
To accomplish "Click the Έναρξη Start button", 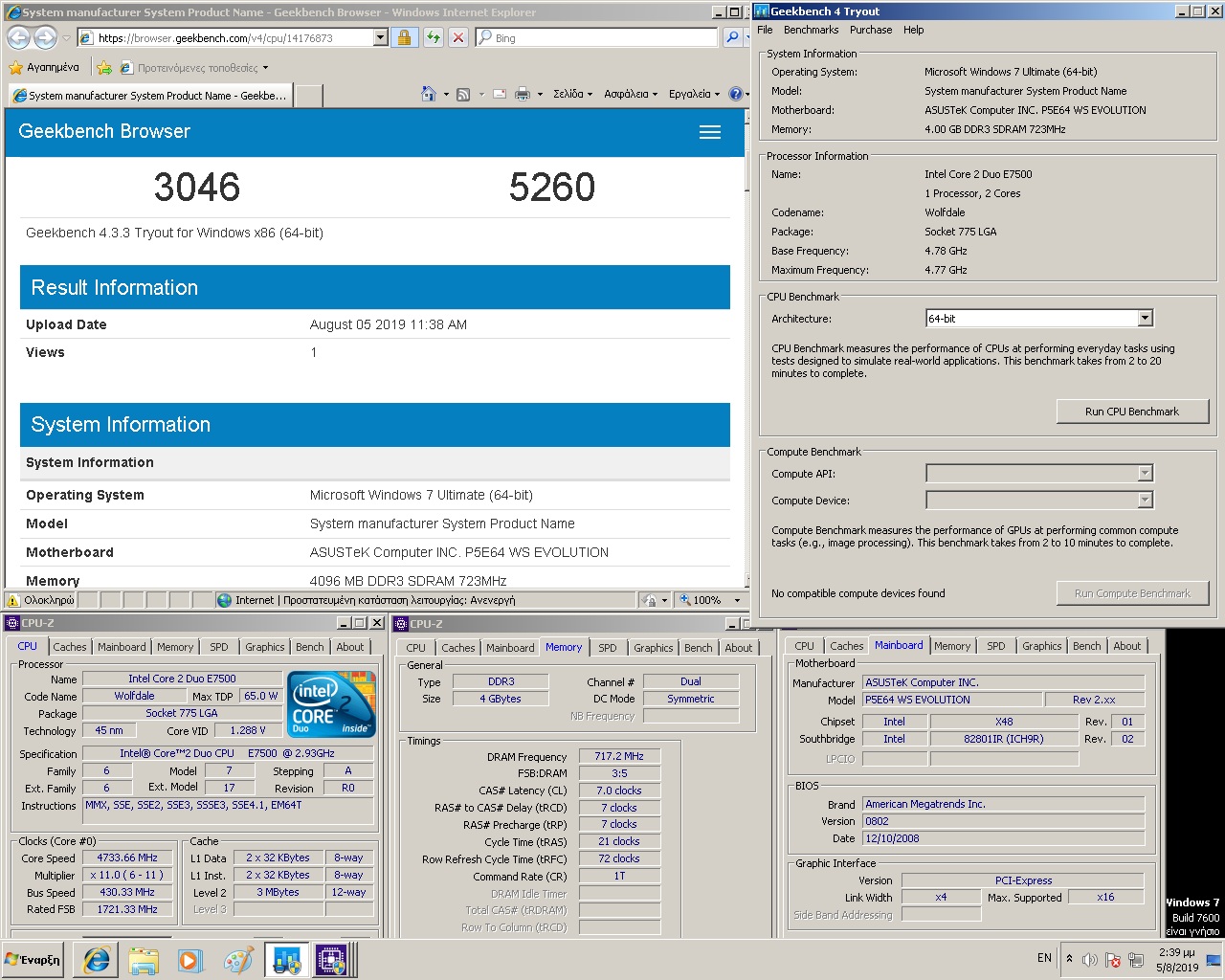I will pos(33,960).
